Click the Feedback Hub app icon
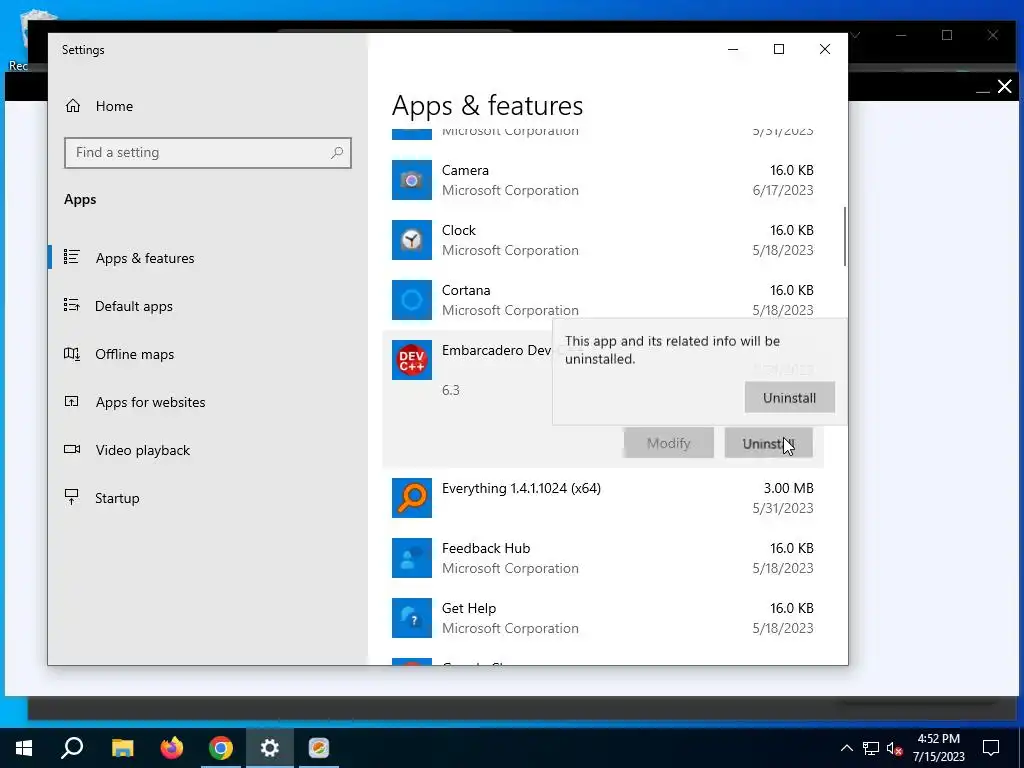1024x768 pixels. pos(411,558)
